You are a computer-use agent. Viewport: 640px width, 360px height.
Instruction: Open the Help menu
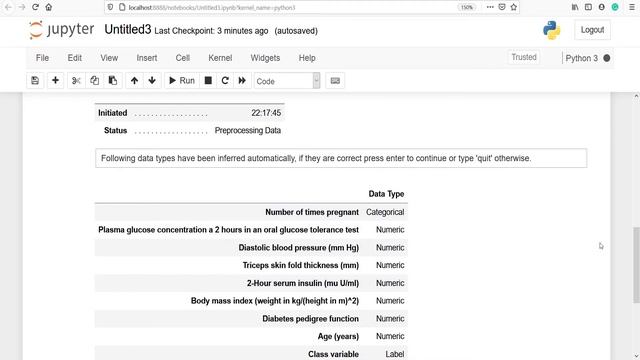click(307, 58)
